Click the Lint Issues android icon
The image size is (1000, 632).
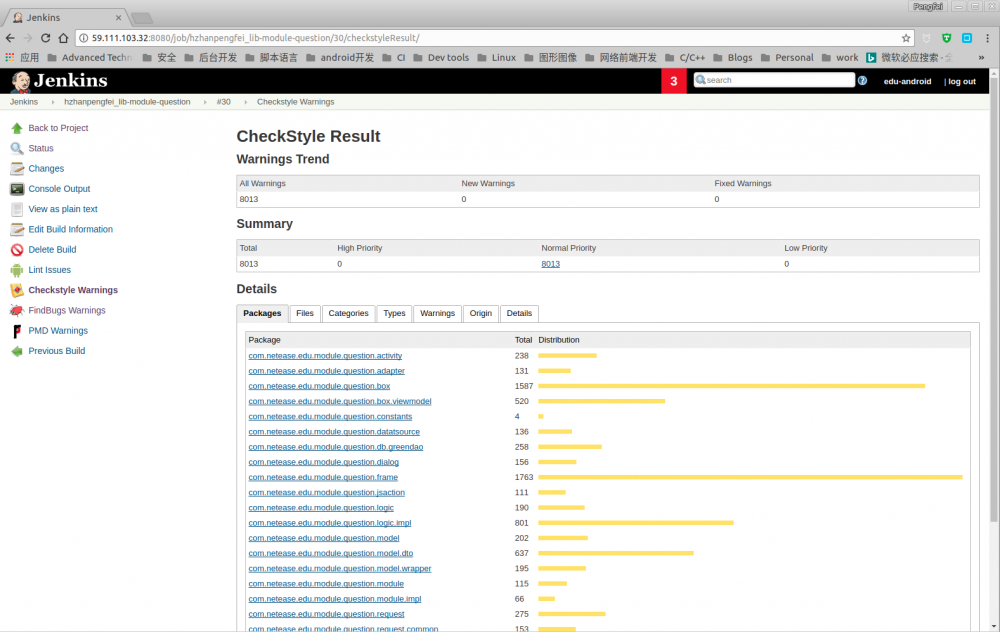[x=17, y=270]
